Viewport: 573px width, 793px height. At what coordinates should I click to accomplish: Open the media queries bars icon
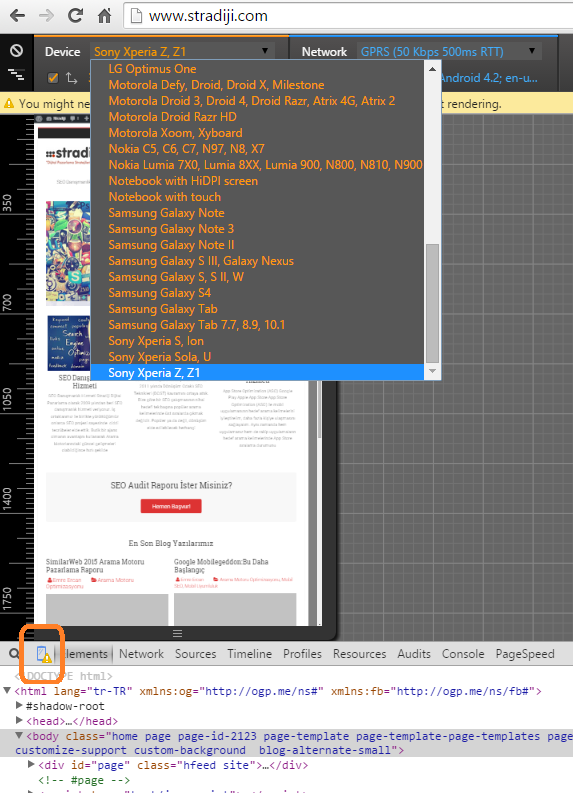click(x=16, y=75)
